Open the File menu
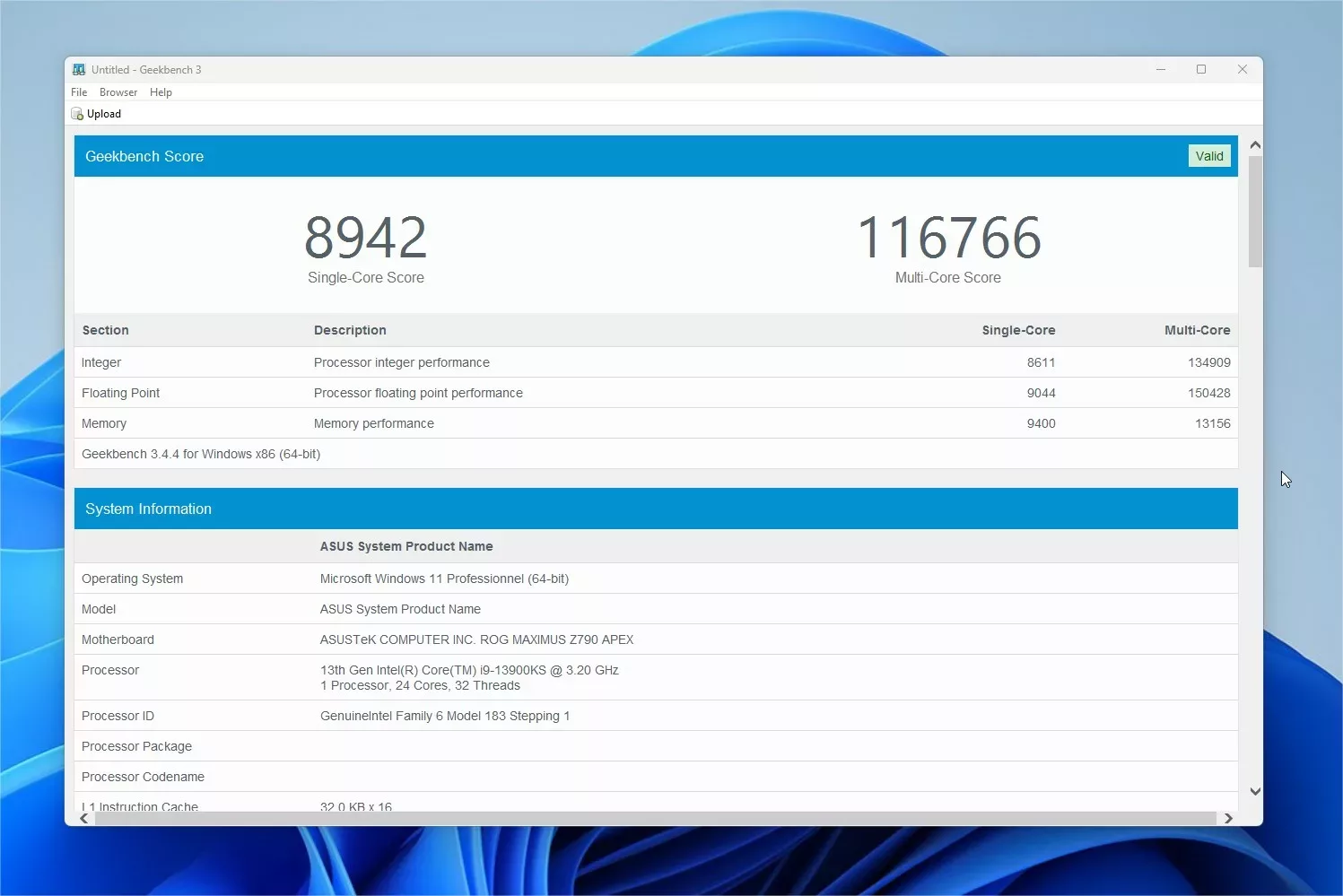The height and width of the screenshot is (896, 1343). pos(79,92)
